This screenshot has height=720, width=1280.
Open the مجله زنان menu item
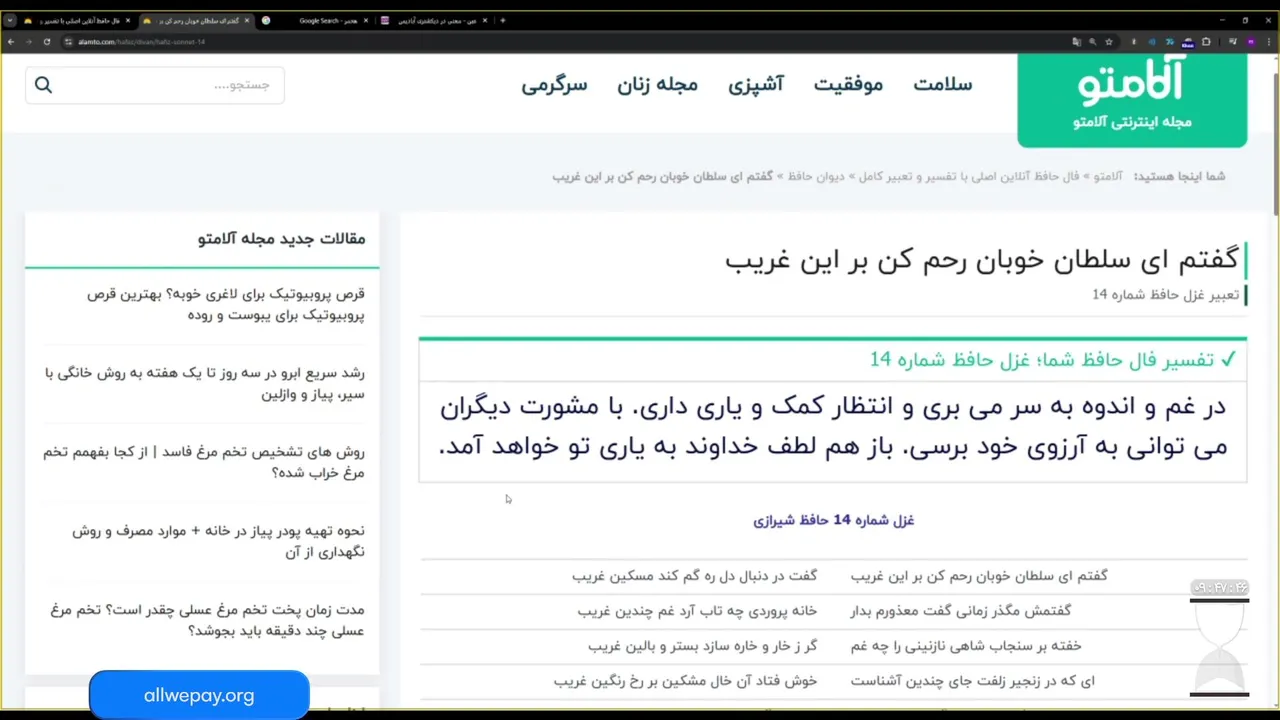657,85
